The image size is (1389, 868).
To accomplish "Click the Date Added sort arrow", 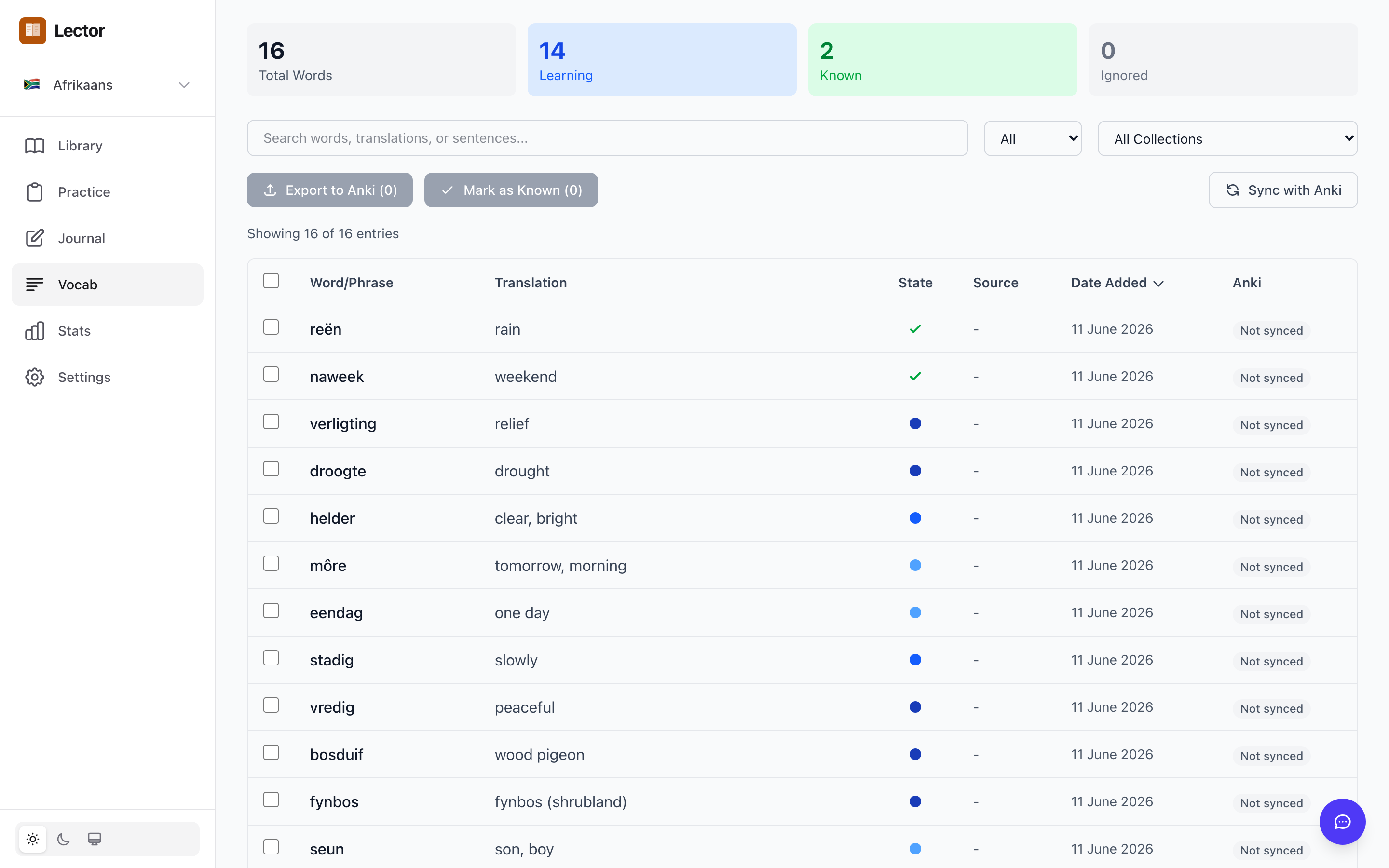I will tap(1159, 284).
